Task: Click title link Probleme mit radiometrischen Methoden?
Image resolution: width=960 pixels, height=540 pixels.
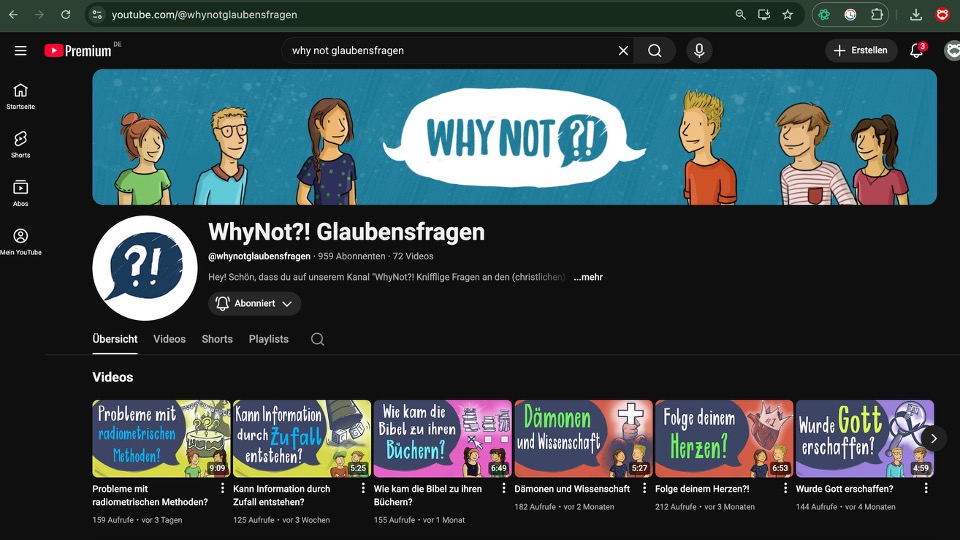Action: (150, 495)
